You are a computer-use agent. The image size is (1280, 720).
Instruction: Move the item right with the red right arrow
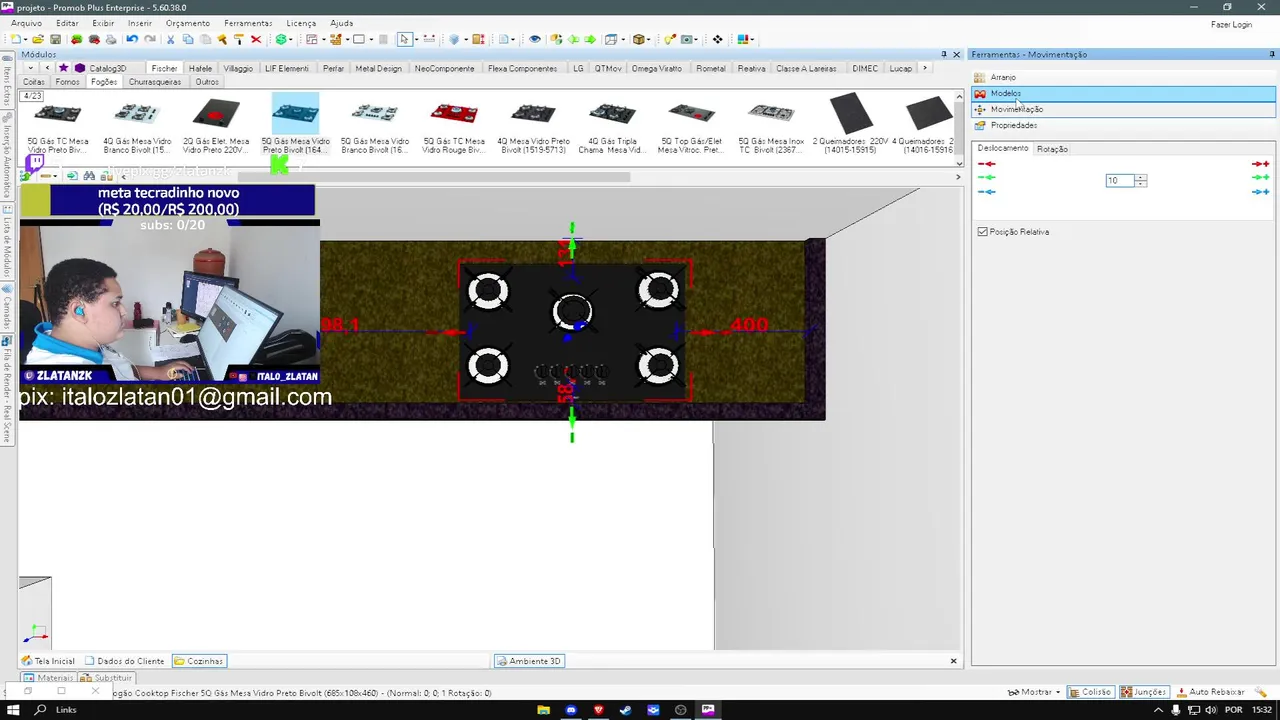tap(1260, 164)
